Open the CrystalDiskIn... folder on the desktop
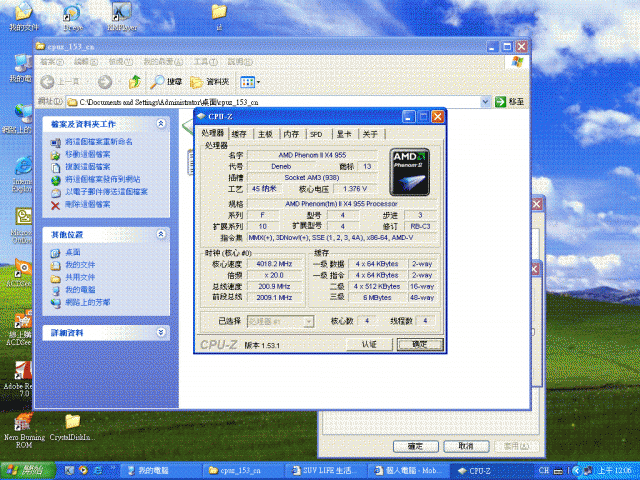Viewport: 640px width, 480px height. coord(72,427)
